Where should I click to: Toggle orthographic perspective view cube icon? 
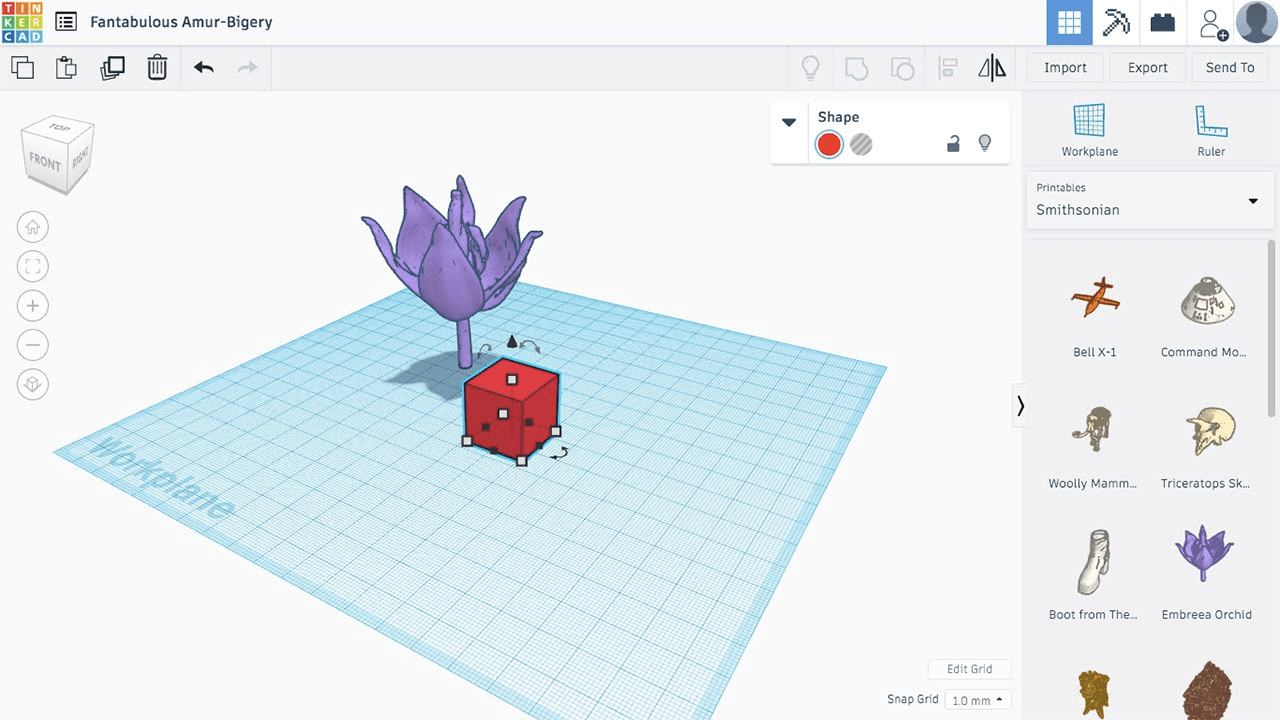[33, 385]
